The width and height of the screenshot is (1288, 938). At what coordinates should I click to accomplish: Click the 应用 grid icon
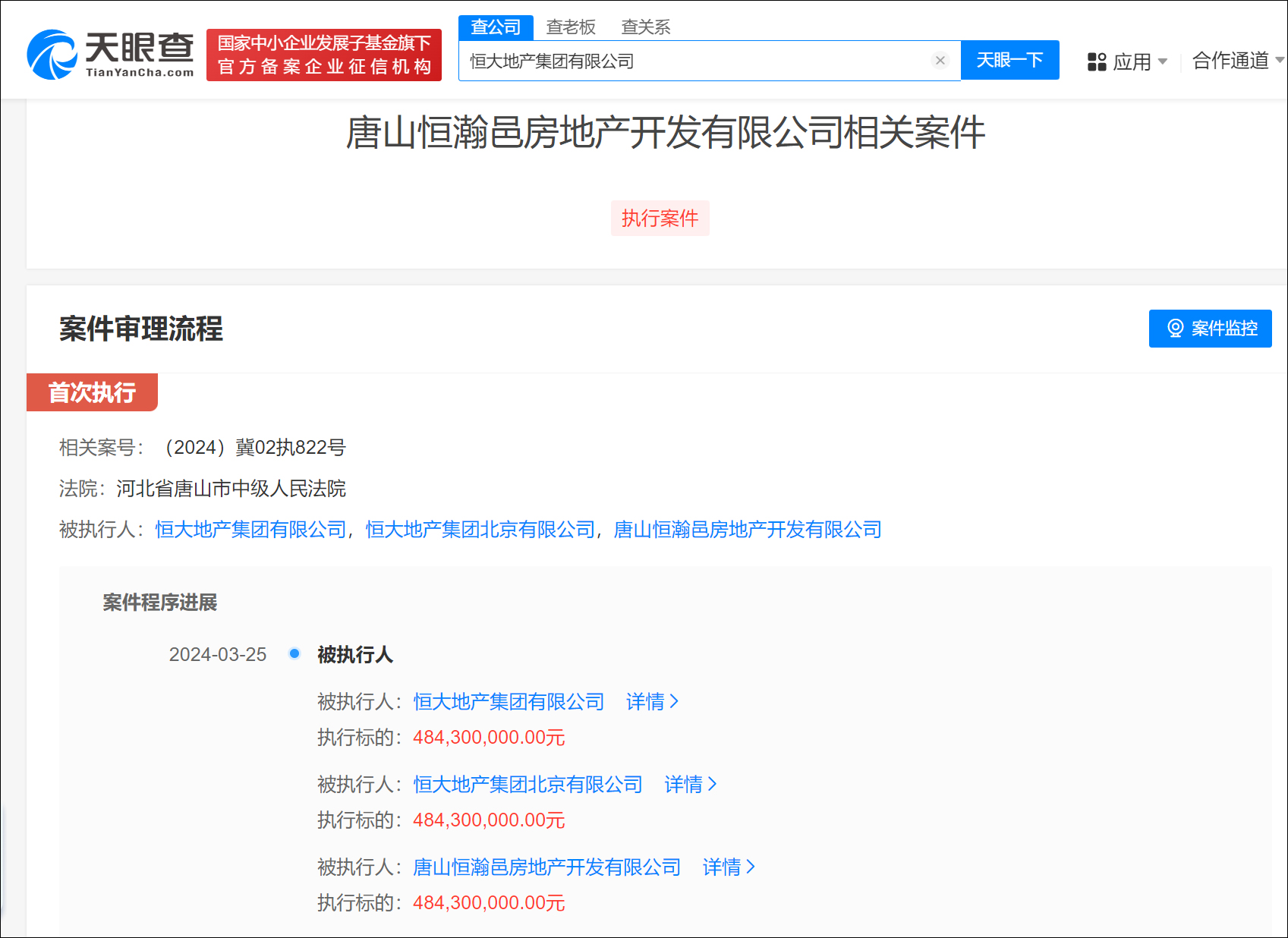[x=1096, y=61]
